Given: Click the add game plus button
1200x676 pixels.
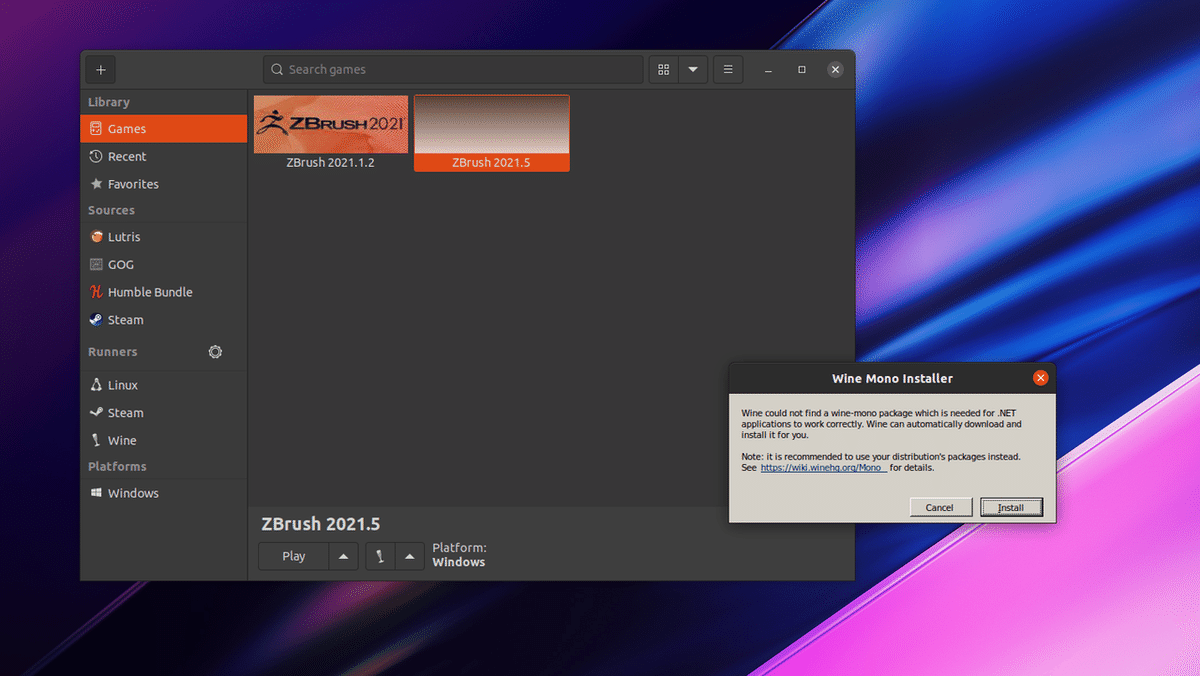Looking at the screenshot, I should pos(101,70).
